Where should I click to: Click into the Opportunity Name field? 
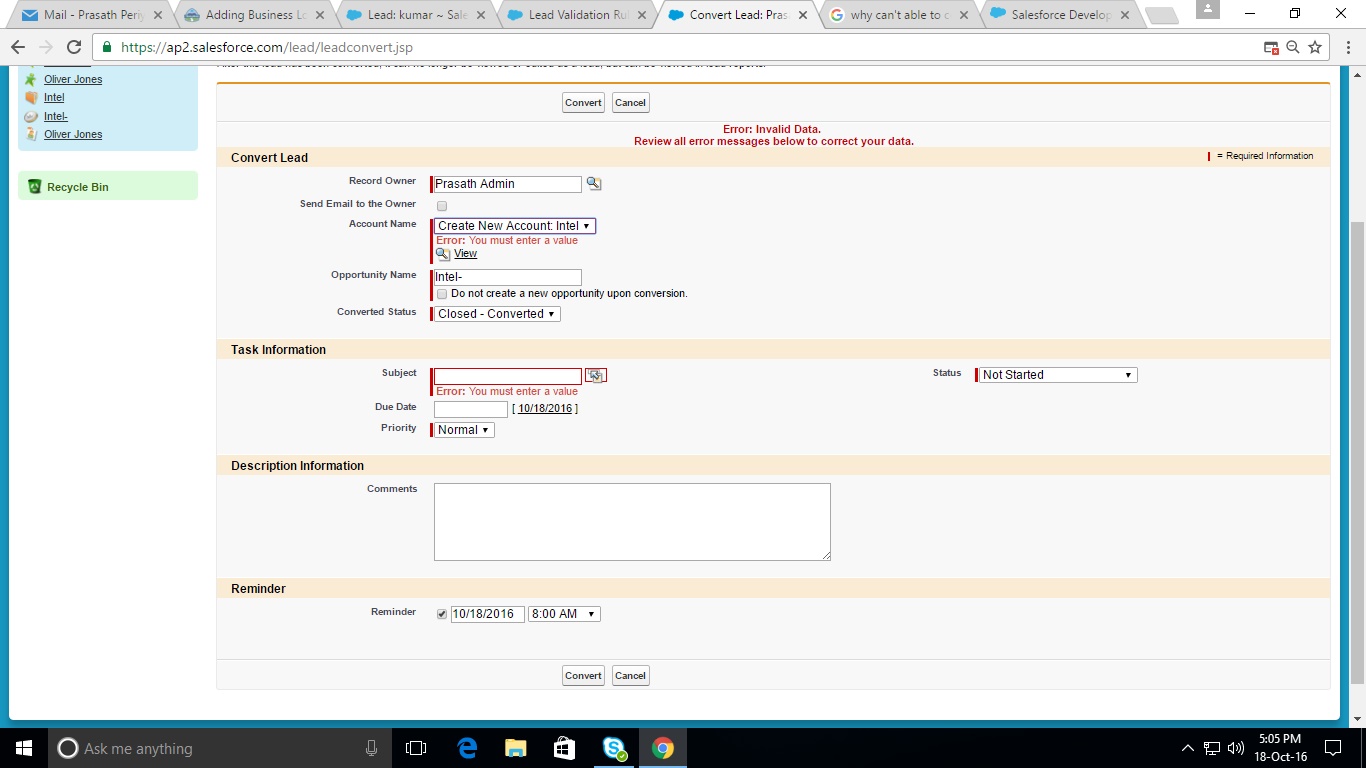507,277
